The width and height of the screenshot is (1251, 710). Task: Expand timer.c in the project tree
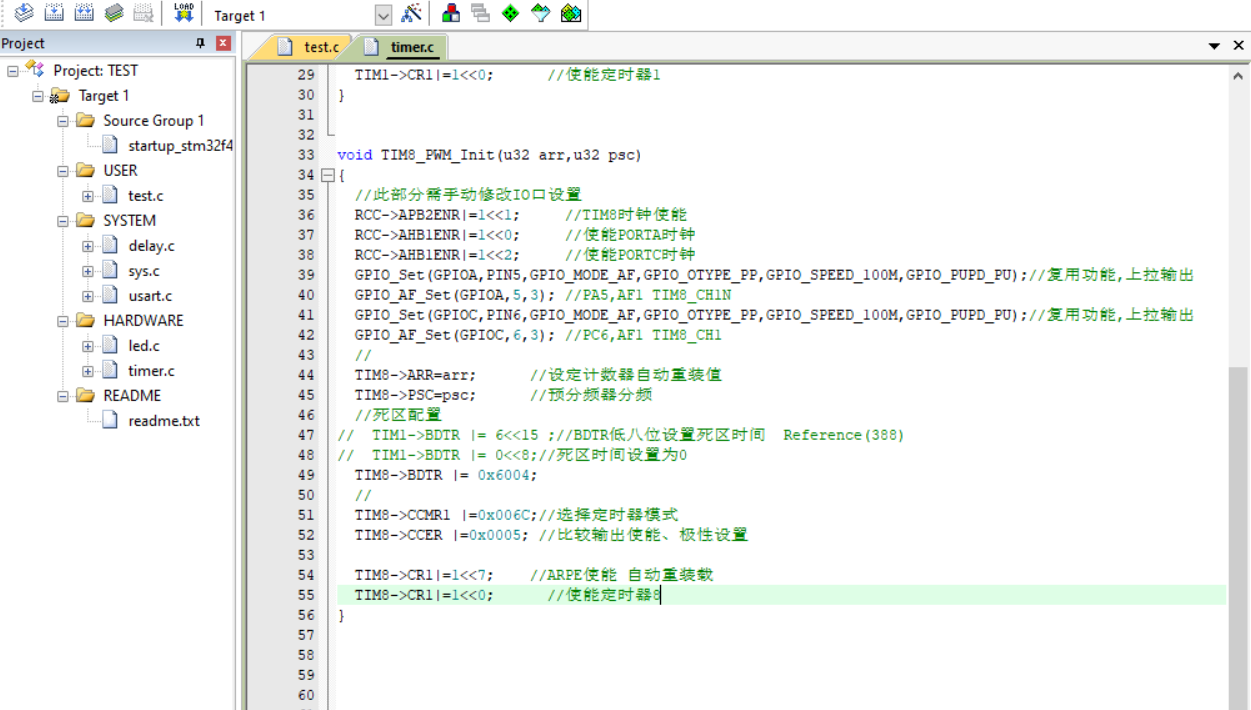88,370
